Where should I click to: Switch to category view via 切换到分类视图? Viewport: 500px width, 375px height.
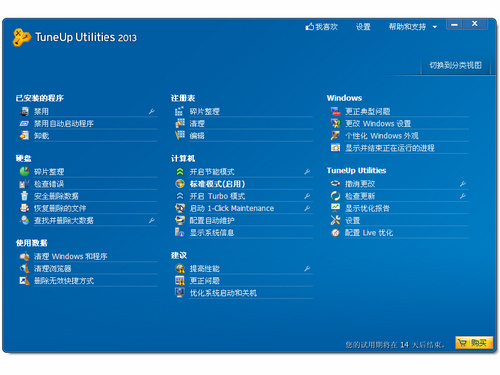coord(455,65)
